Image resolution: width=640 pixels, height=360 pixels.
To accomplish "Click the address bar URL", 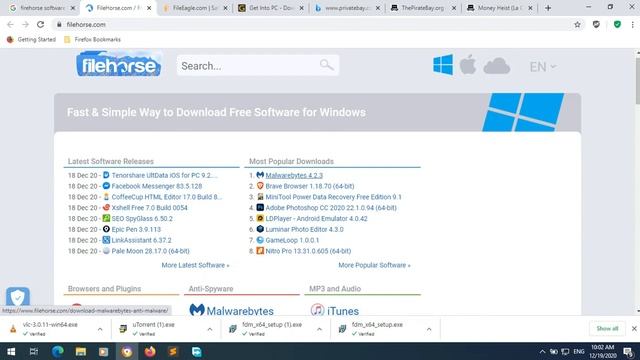I will [x=86, y=24].
